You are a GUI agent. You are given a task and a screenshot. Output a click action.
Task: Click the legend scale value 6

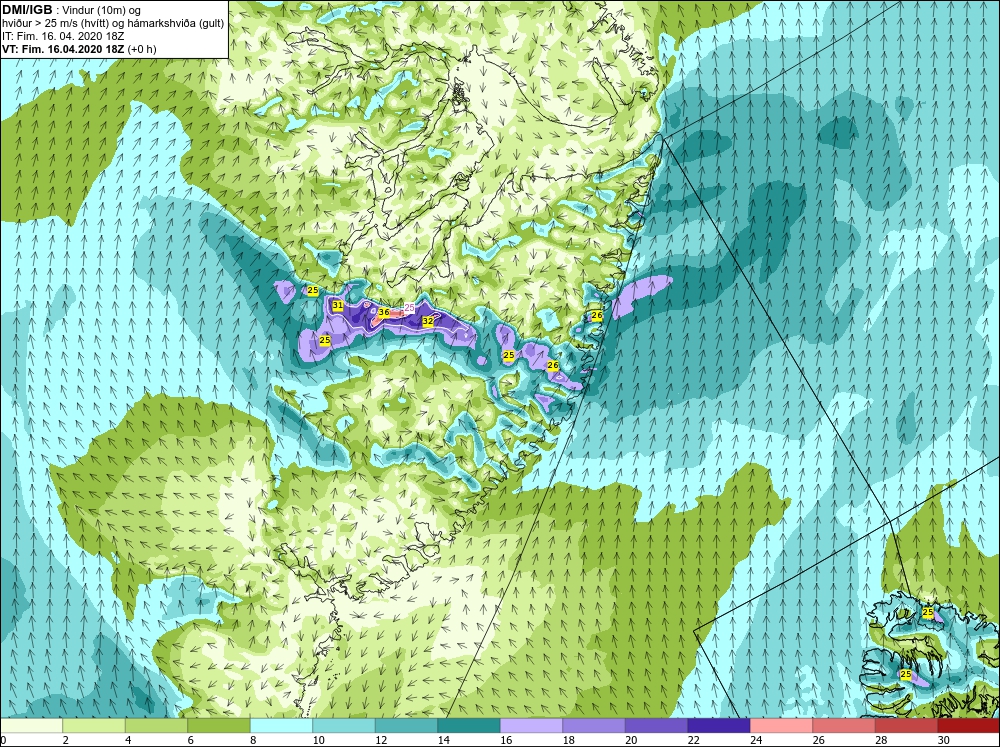click(x=192, y=740)
